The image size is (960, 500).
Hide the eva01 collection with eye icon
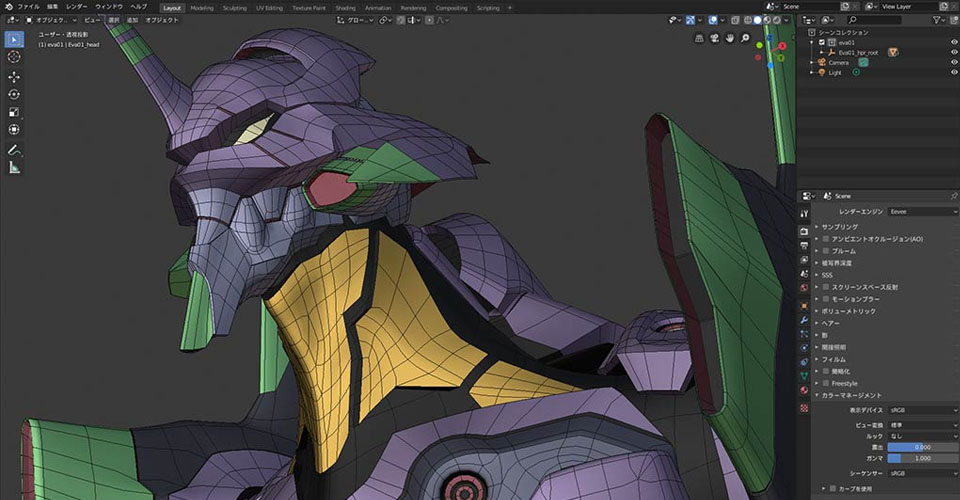[954, 42]
